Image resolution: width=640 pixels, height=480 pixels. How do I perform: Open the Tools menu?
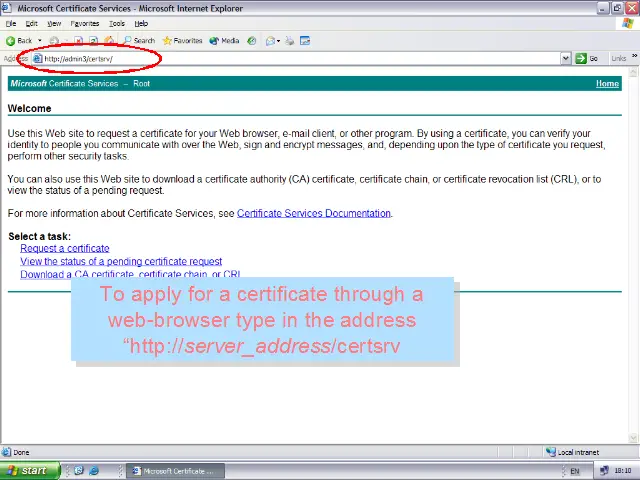[x=117, y=24]
